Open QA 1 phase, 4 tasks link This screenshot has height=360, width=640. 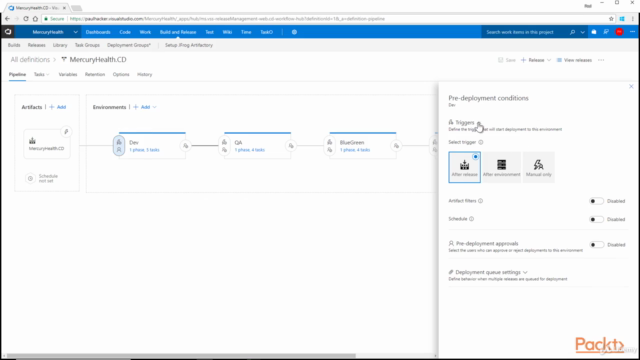[x=250, y=150]
